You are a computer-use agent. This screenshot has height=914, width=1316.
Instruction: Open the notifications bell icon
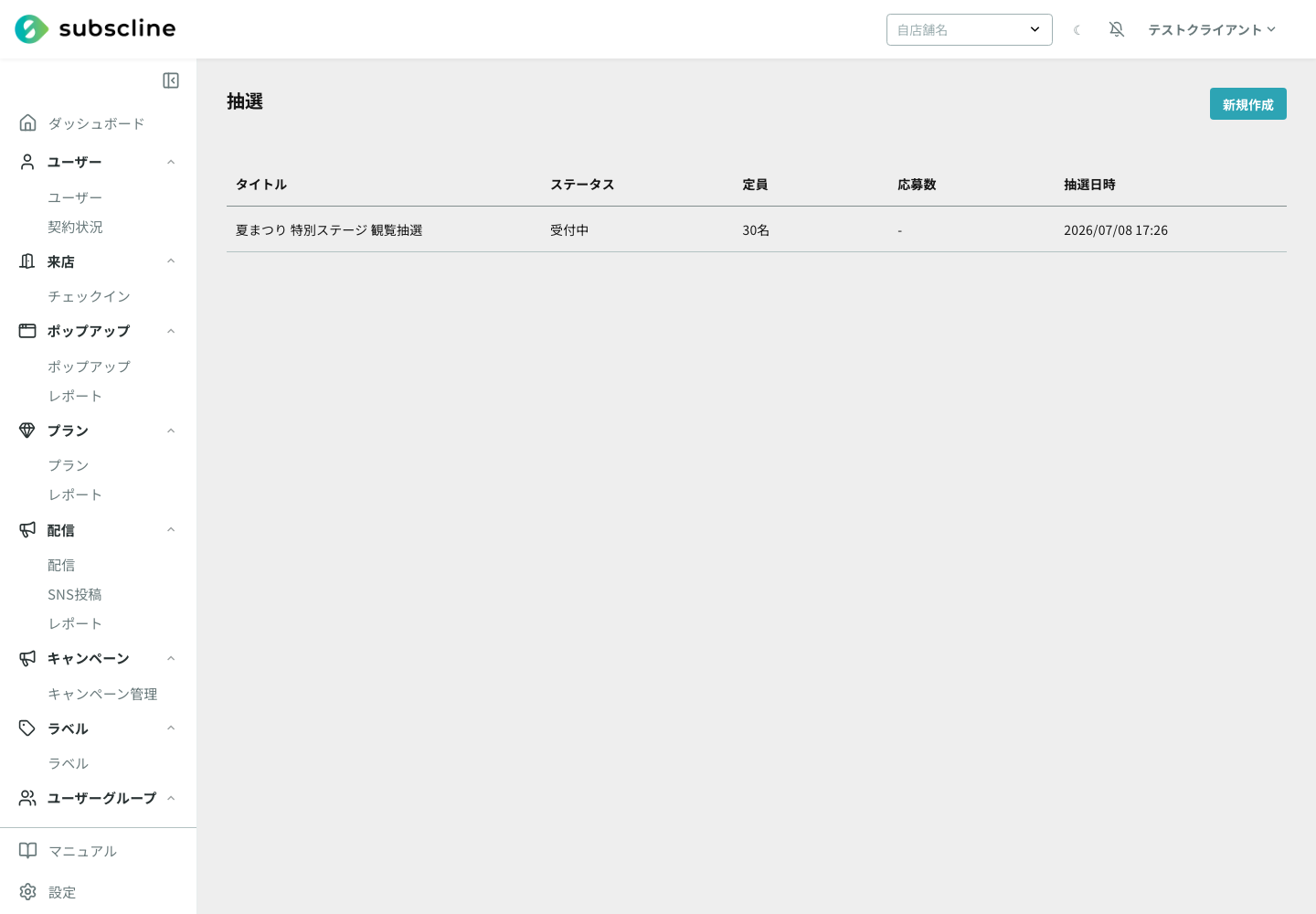pos(1117,29)
